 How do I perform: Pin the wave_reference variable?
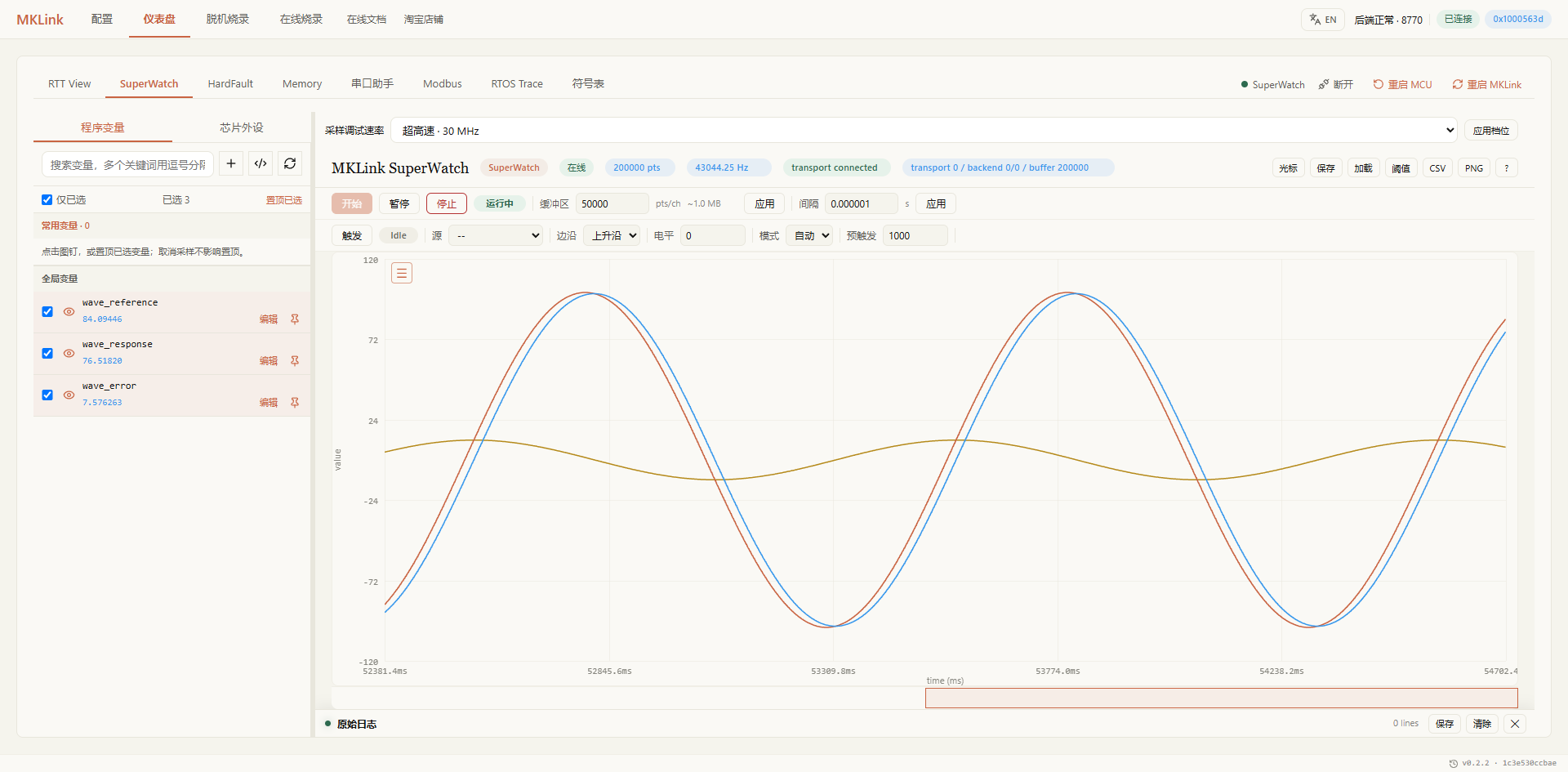tap(295, 319)
